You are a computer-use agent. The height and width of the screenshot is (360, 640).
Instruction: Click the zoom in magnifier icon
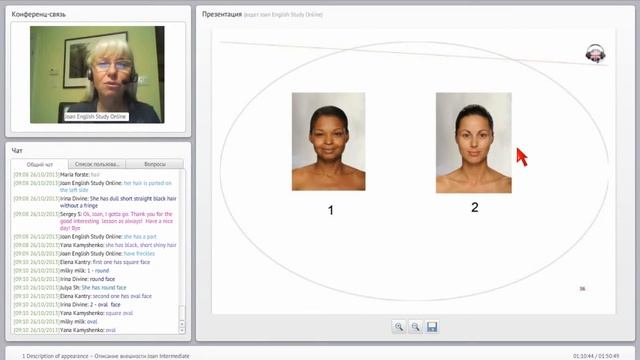pyautogui.click(x=399, y=327)
